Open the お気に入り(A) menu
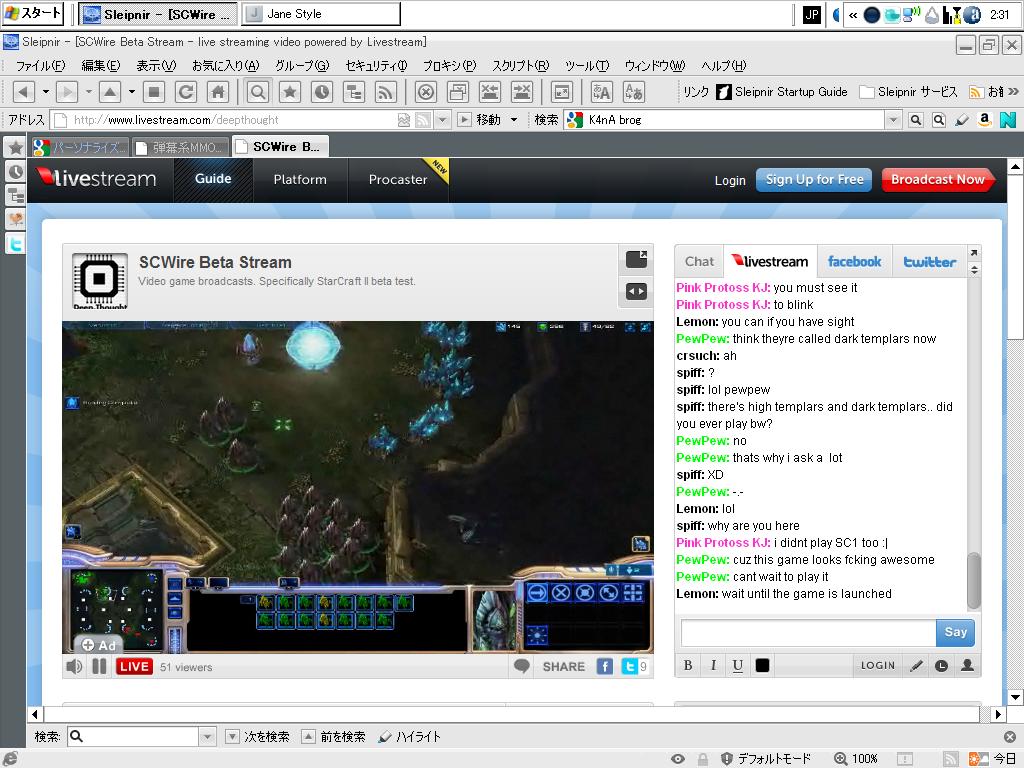The image size is (1024, 768). [x=225, y=66]
